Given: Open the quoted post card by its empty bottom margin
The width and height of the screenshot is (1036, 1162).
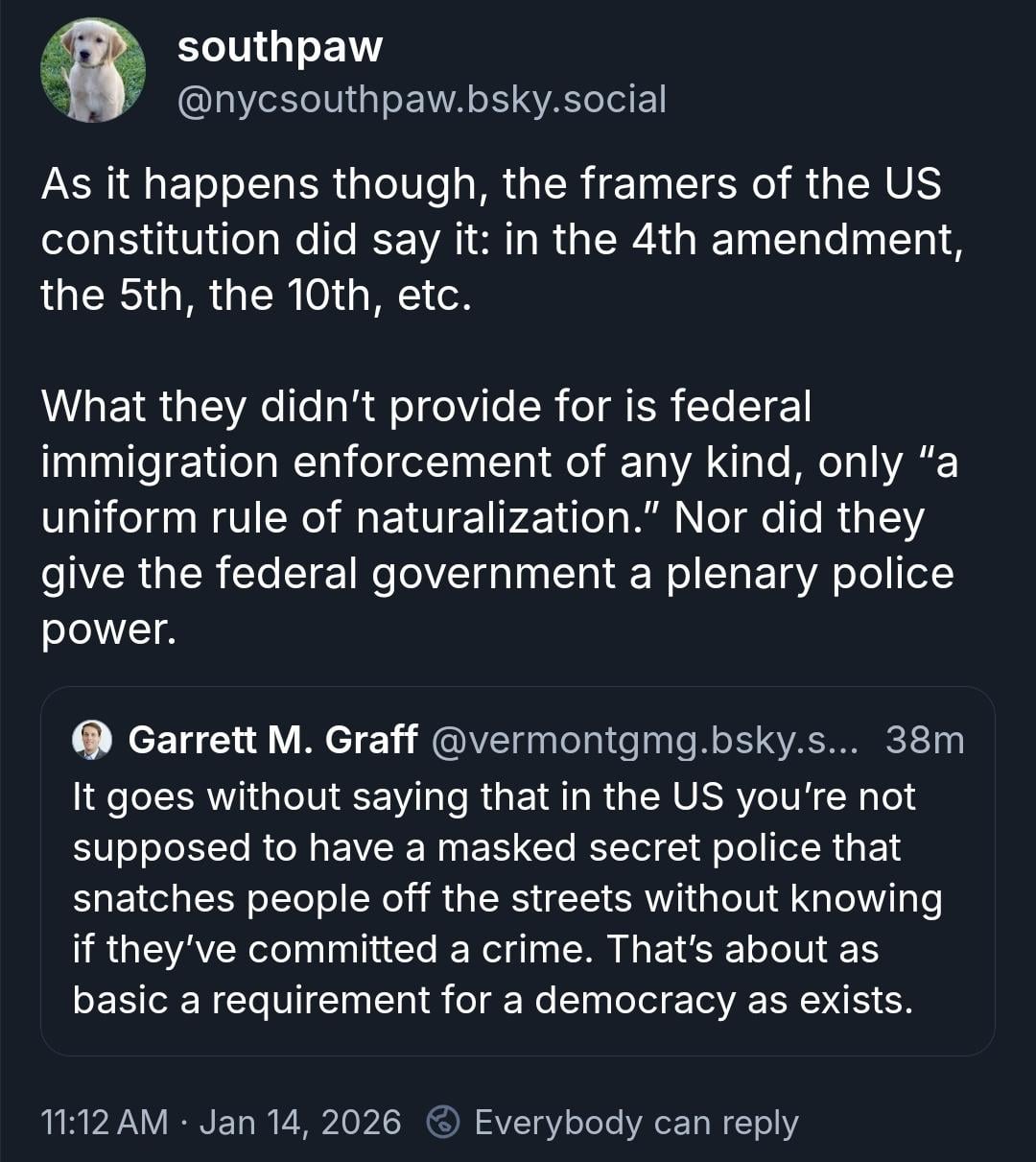Looking at the screenshot, I should pos(517,1040).
